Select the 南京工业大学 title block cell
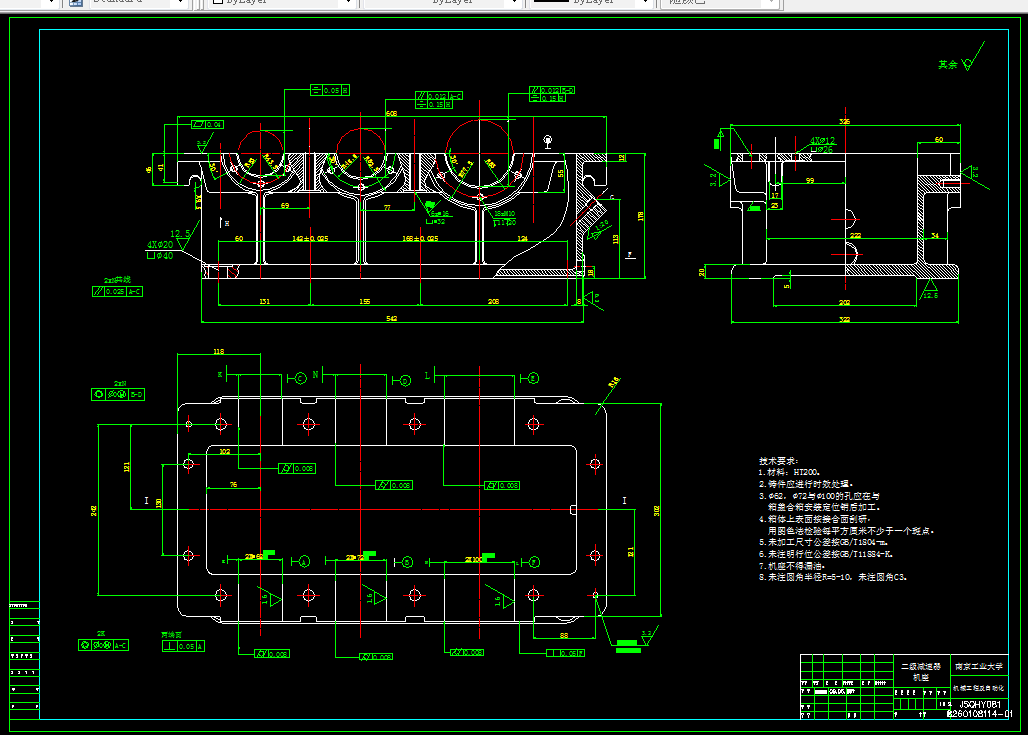Image resolution: width=1028 pixels, height=735 pixels. click(x=979, y=666)
